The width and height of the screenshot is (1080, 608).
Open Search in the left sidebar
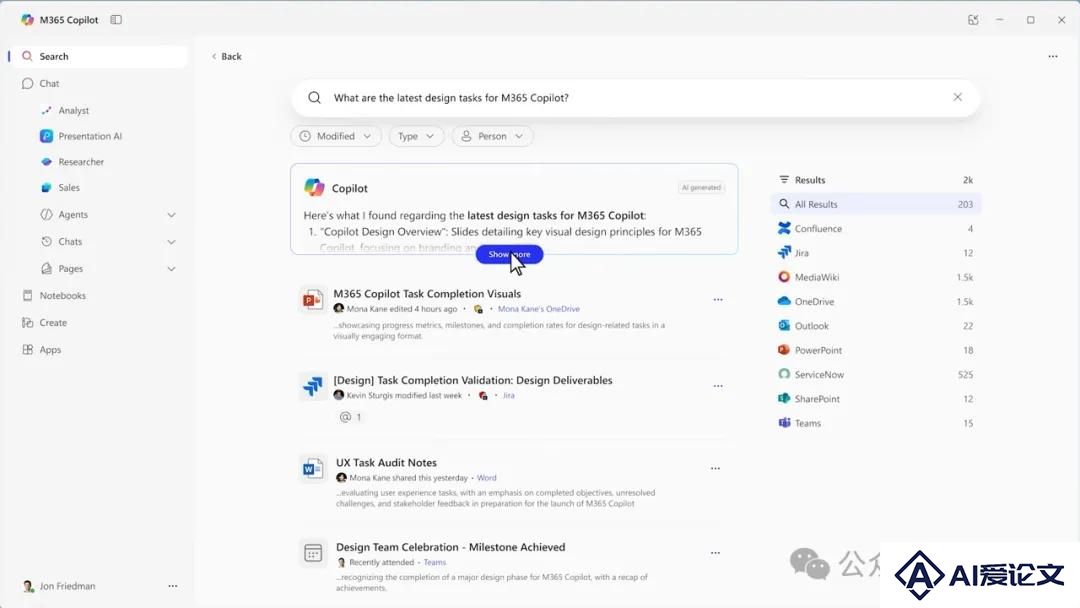tap(98, 56)
